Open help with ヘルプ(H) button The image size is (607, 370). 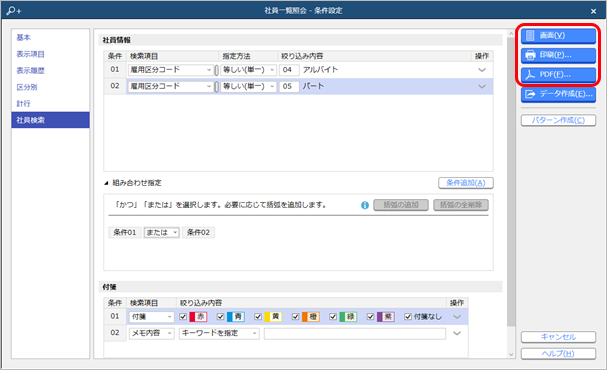tap(558, 353)
